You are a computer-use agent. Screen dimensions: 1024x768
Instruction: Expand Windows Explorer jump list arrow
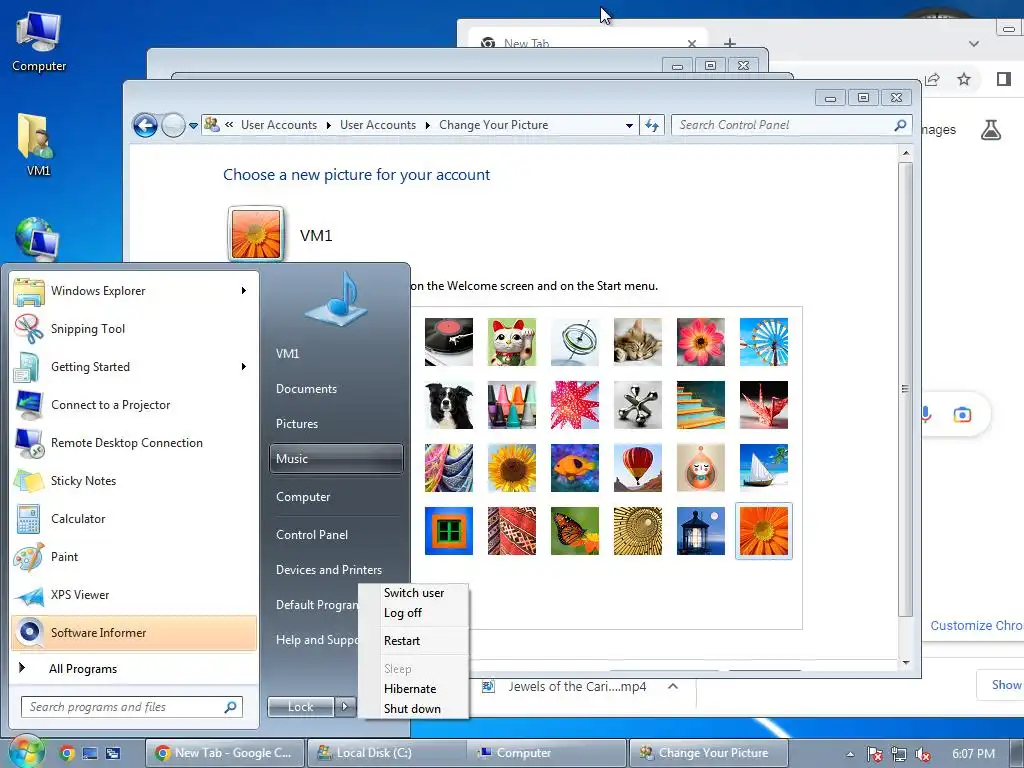[244, 291]
